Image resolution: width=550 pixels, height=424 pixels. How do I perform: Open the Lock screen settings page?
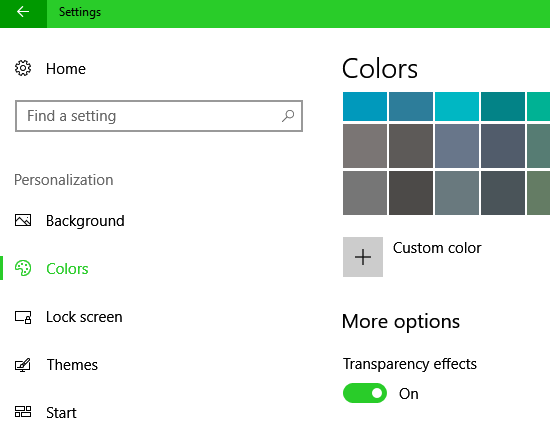pyautogui.click(x=84, y=317)
